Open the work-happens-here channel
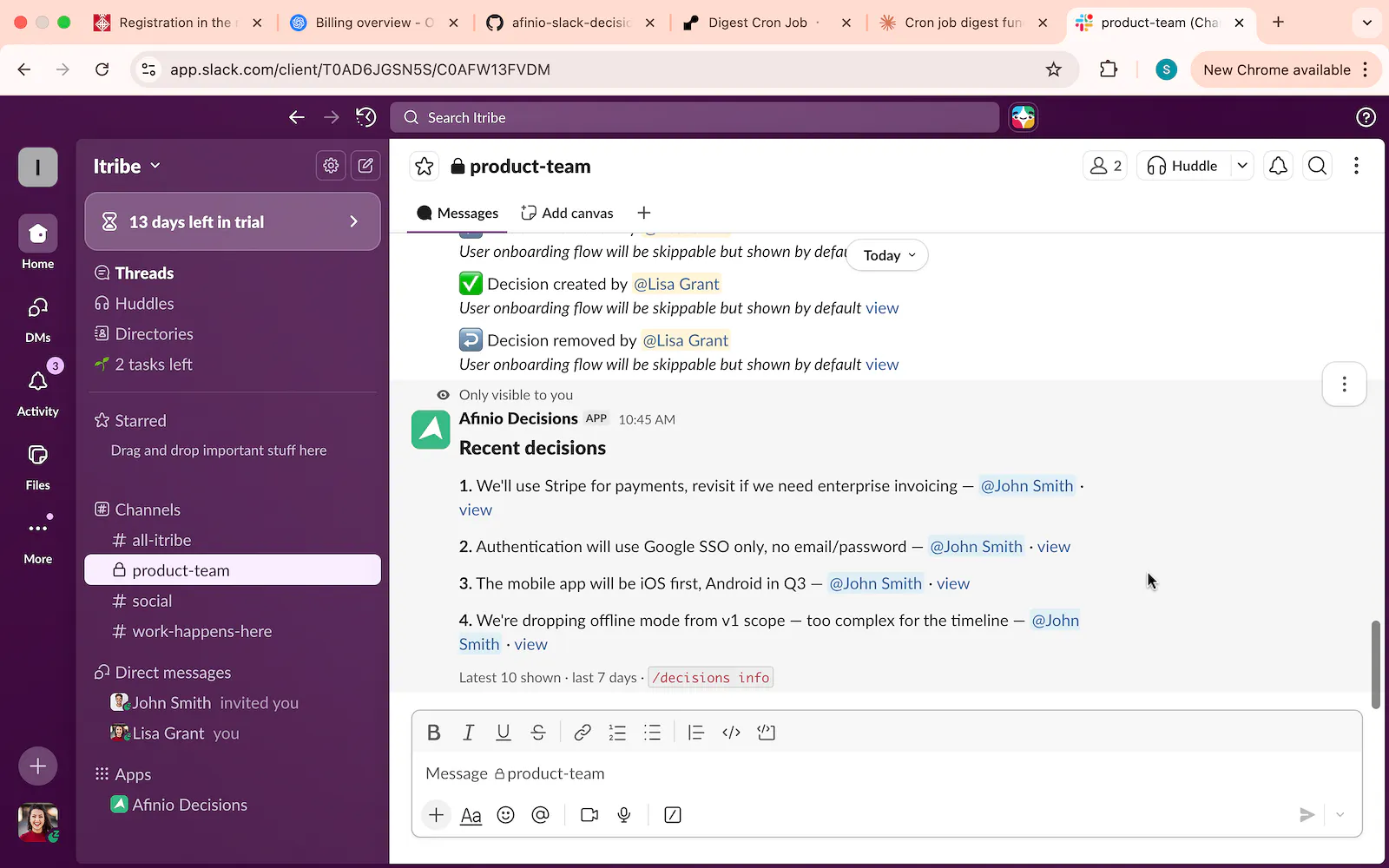Viewport: 1389px width, 868px height. pos(233,631)
